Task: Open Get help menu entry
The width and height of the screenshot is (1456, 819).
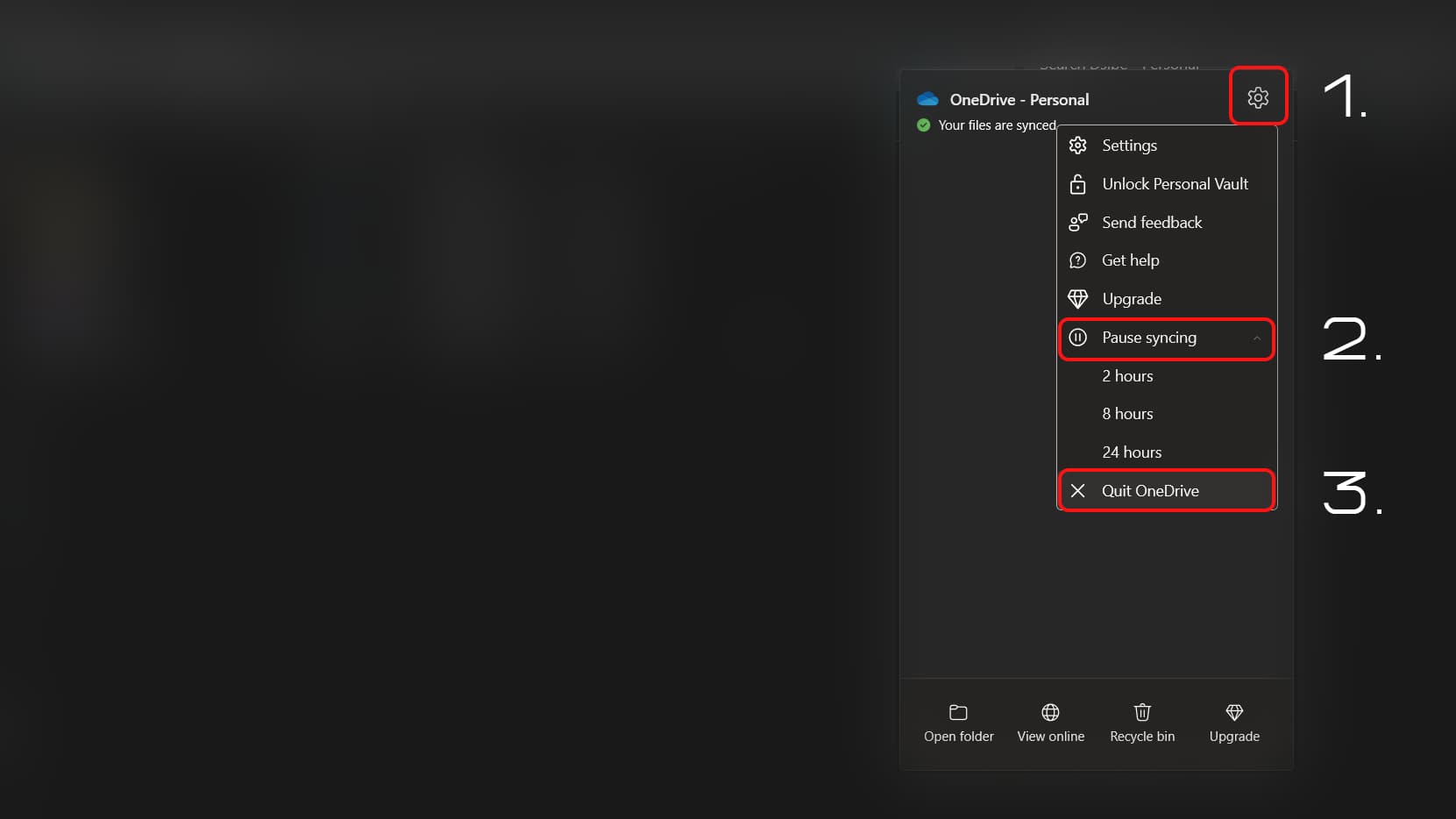Action: coord(1167,260)
